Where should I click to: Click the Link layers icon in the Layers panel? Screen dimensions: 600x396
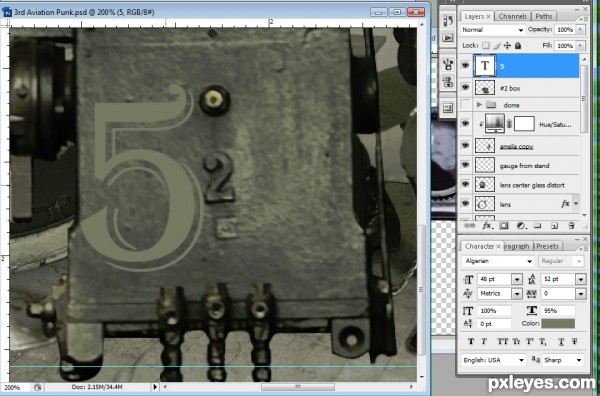tap(469, 226)
